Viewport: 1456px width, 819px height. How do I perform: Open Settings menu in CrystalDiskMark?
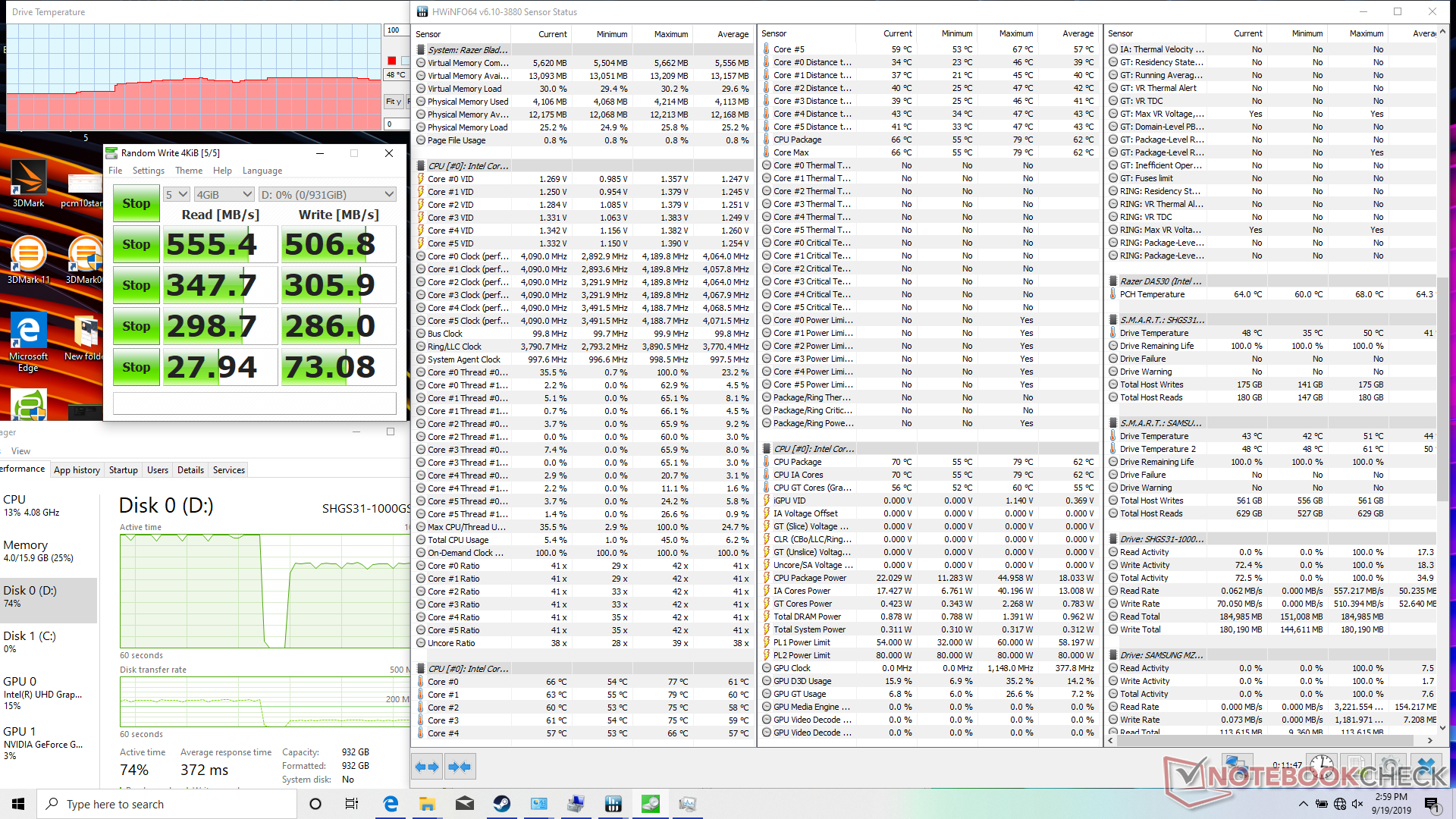click(149, 171)
